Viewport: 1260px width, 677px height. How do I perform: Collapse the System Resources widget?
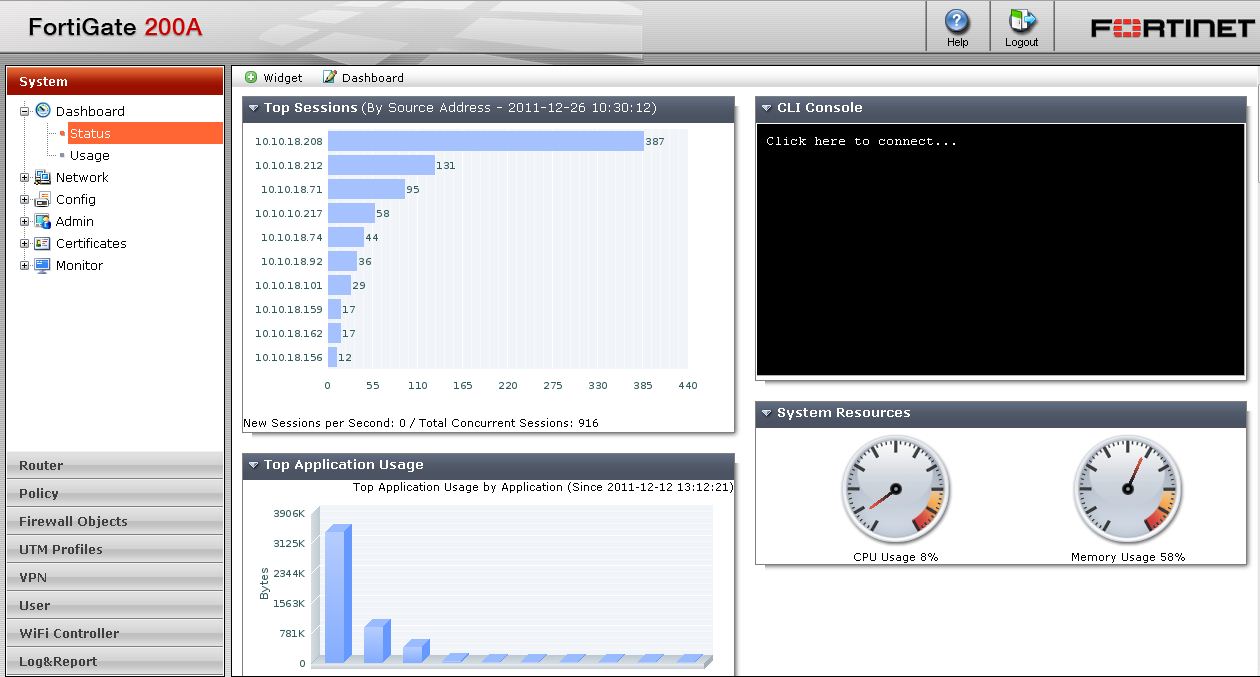pos(767,413)
